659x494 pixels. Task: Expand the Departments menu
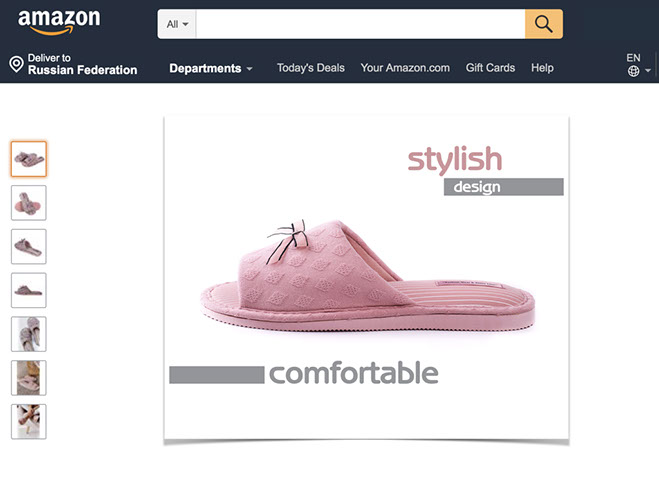(x=211, y=68)
